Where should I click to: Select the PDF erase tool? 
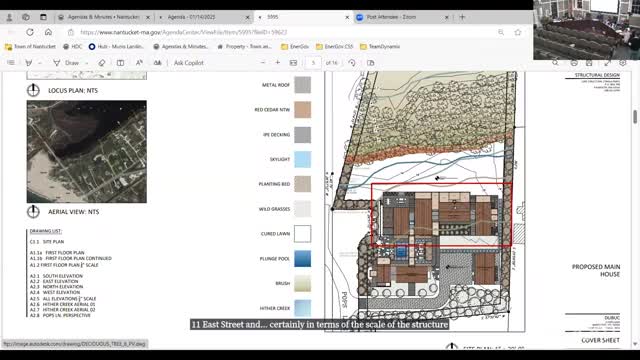pyautogui.click(x=102, y=63)
